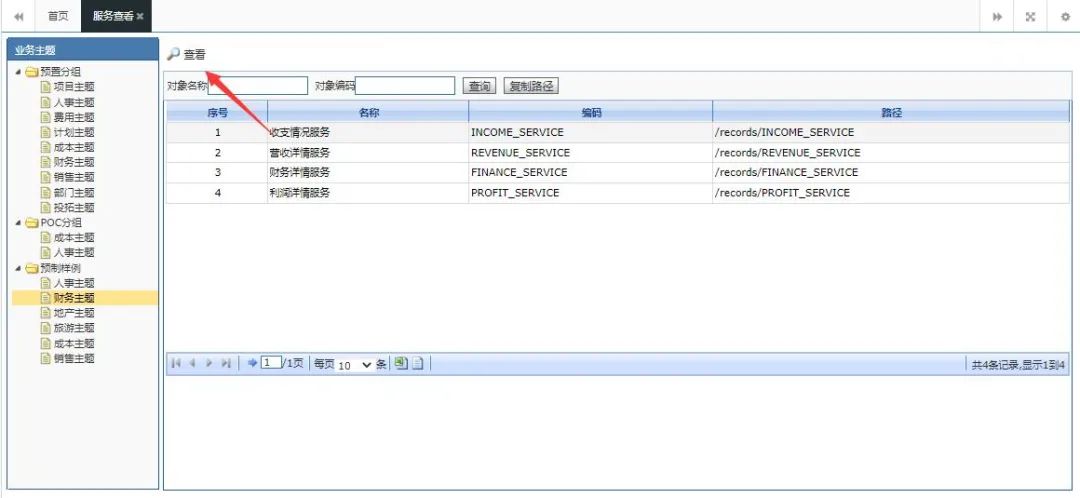The width and height of the screenshot is (1080, 498).
Task: Click the folder icon of 预置分组
Action: coord(32,72)
